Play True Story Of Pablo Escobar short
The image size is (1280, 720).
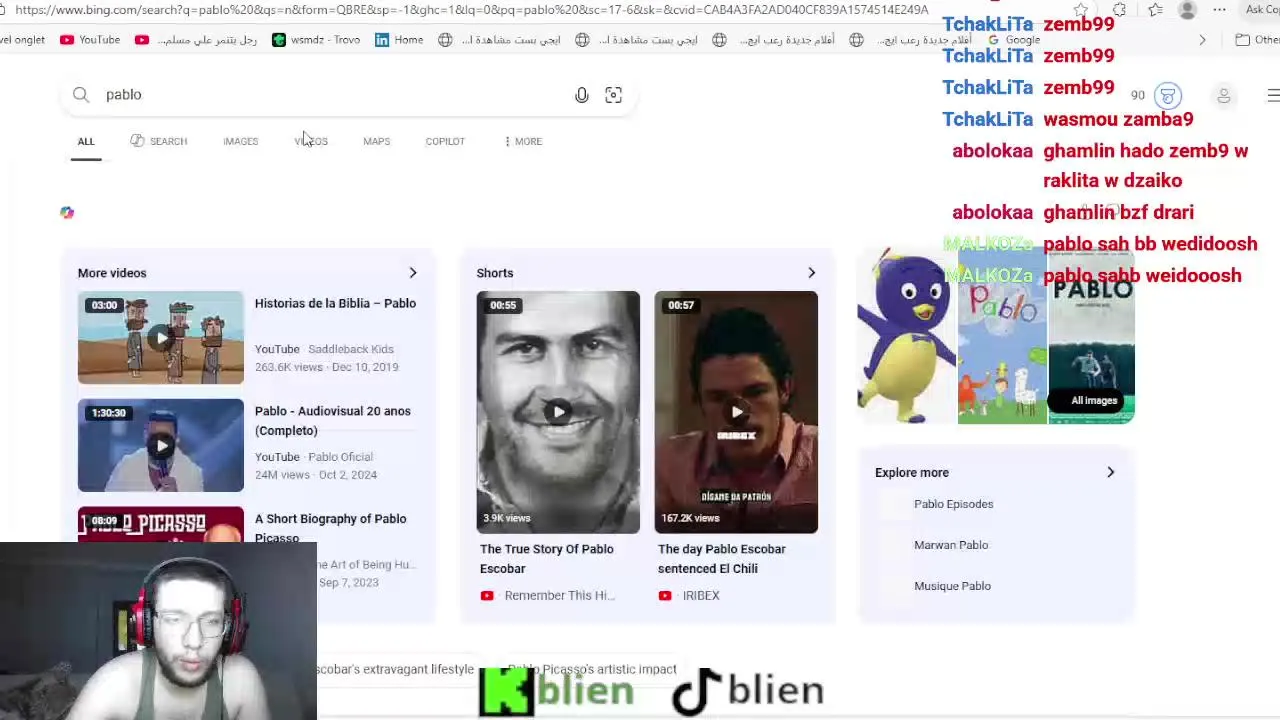point(558,412)
